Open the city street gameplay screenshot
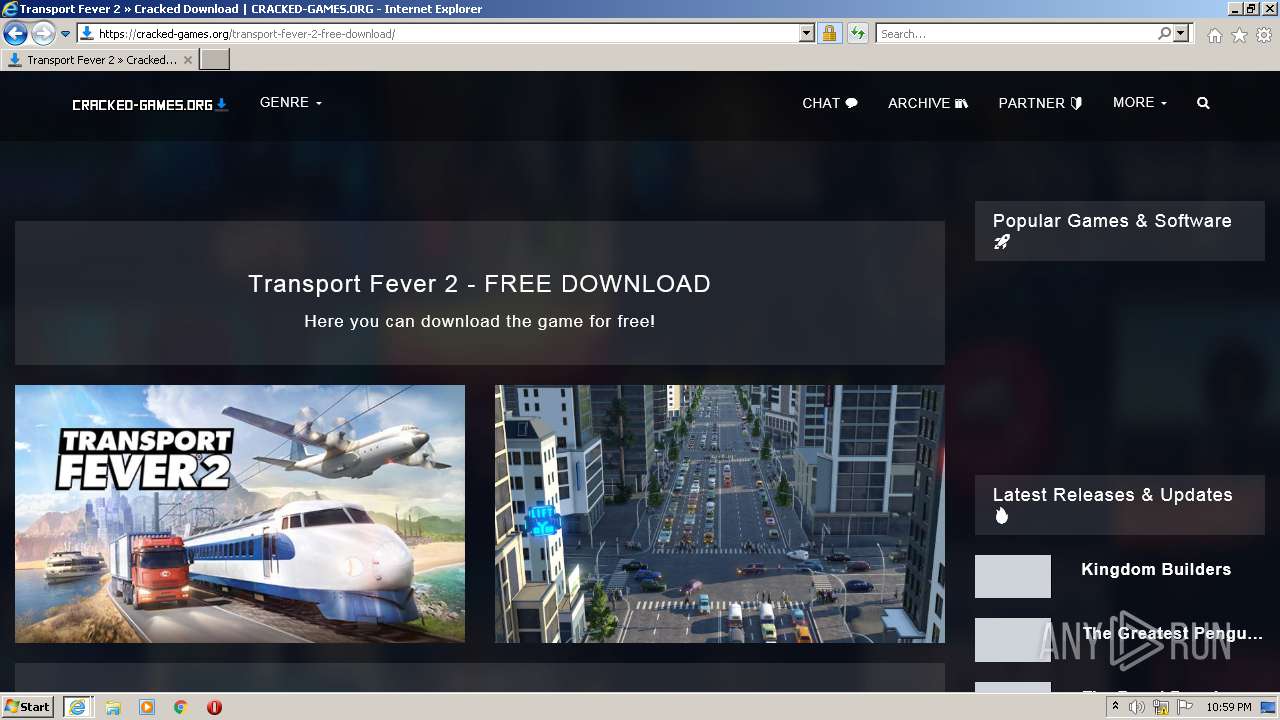The height and width of the screenshot is (720, 1280). pyautogui.click(x=720, y=514)
